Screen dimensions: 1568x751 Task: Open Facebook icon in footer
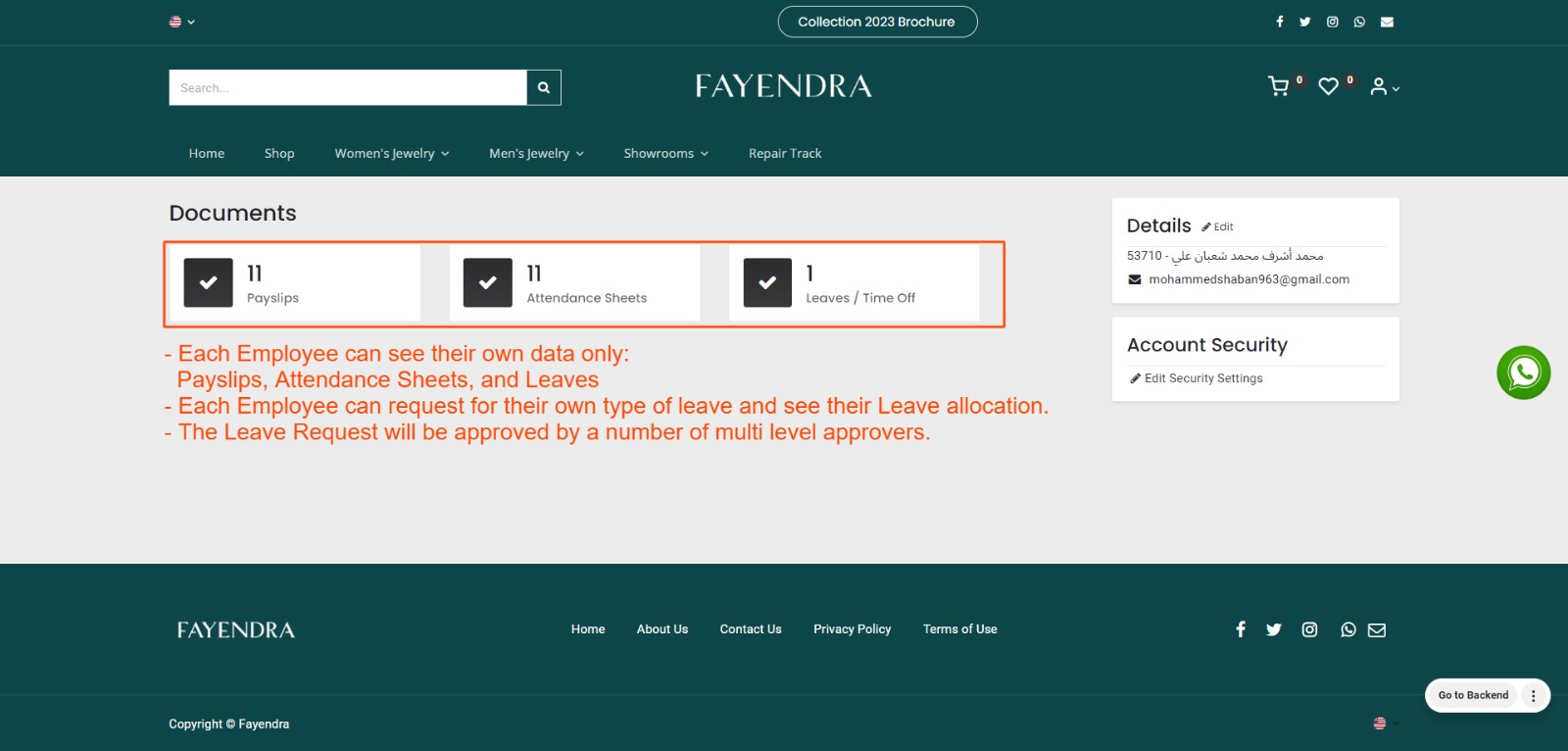1241,629
